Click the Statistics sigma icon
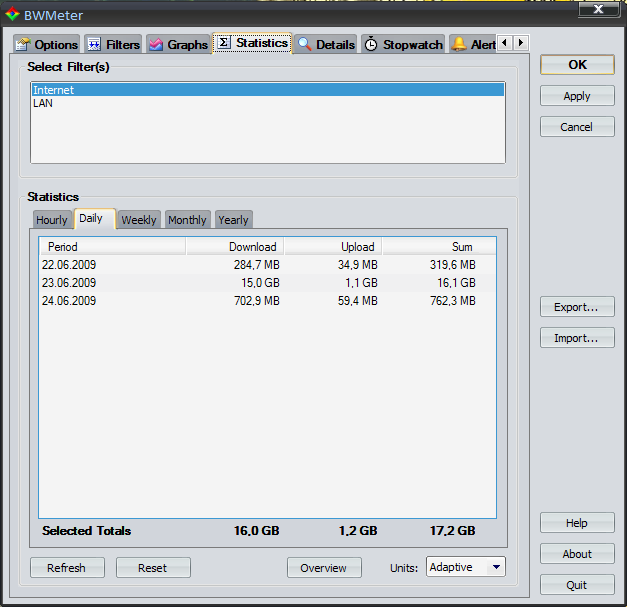This screenshot has width=627, height=607. (x=224, y=42)
